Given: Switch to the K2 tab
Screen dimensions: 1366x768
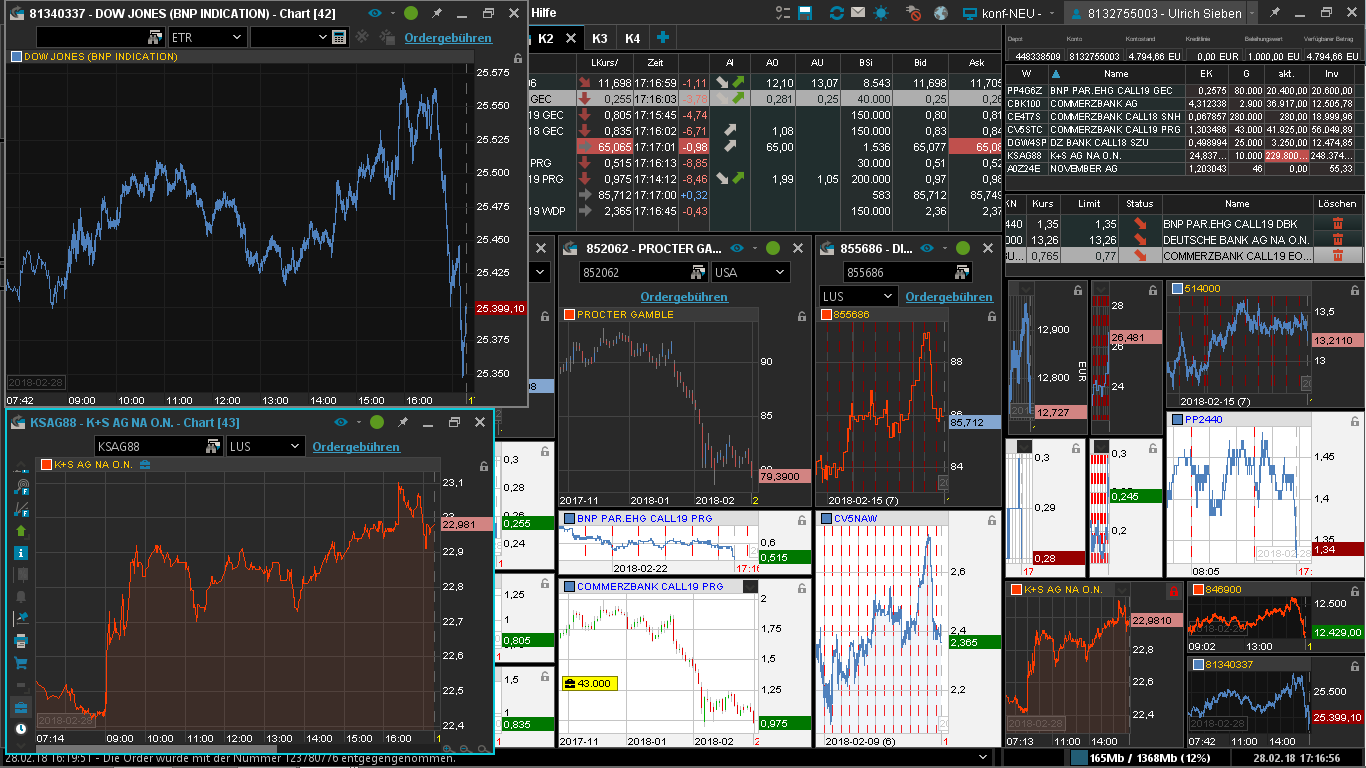Looking at the screenshot, I should coord(545,38).
